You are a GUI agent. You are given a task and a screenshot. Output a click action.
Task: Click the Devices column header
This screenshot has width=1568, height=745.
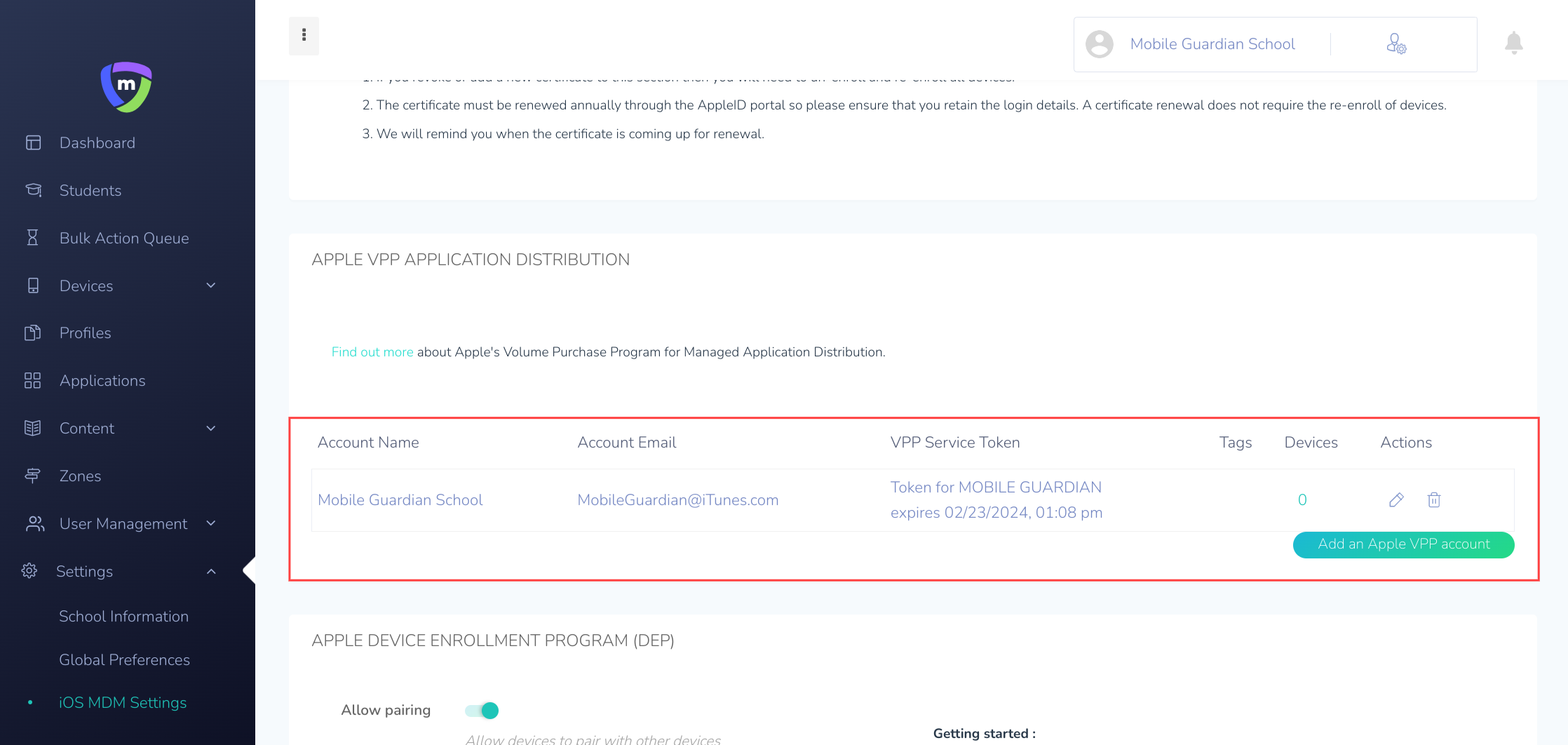pyautogui.click(x=1311, y=442)
